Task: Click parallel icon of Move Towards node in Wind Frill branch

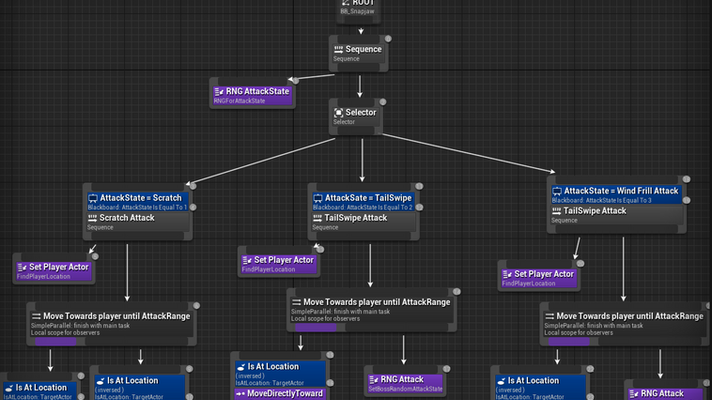Action: pyautogui.click(x=549, y=316)
